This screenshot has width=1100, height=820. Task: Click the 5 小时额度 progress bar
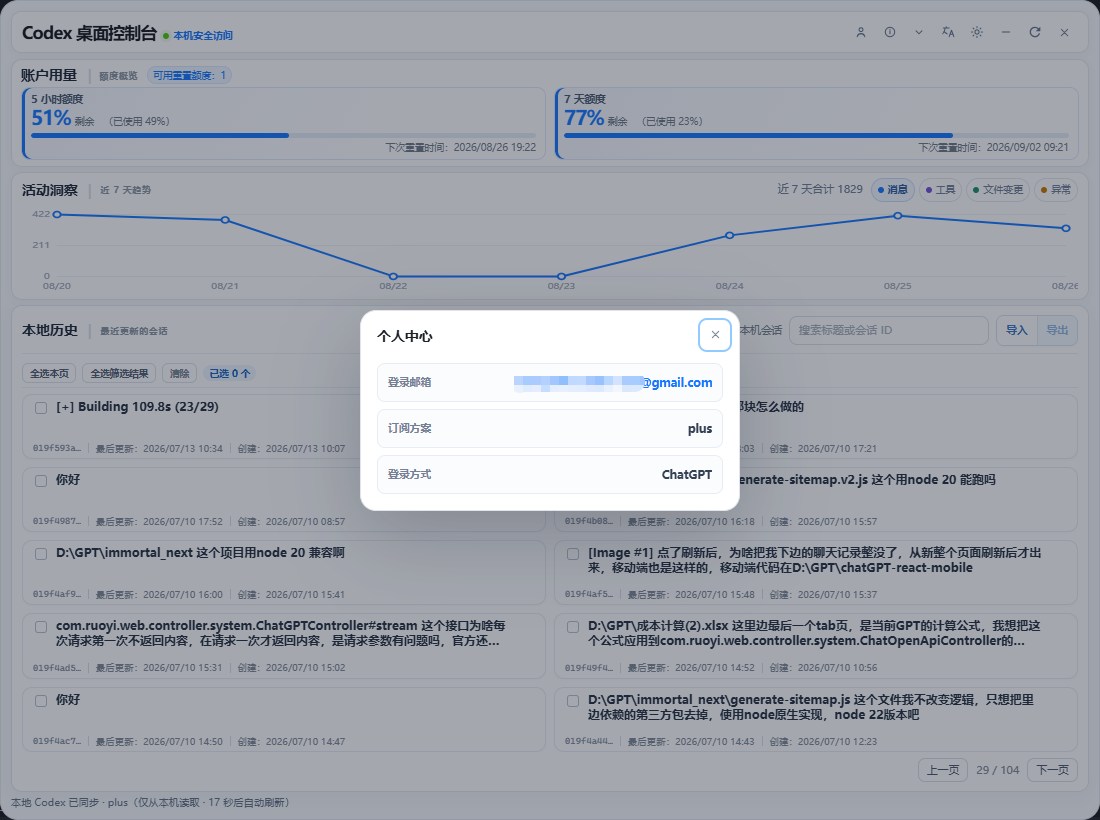(283, 135)
